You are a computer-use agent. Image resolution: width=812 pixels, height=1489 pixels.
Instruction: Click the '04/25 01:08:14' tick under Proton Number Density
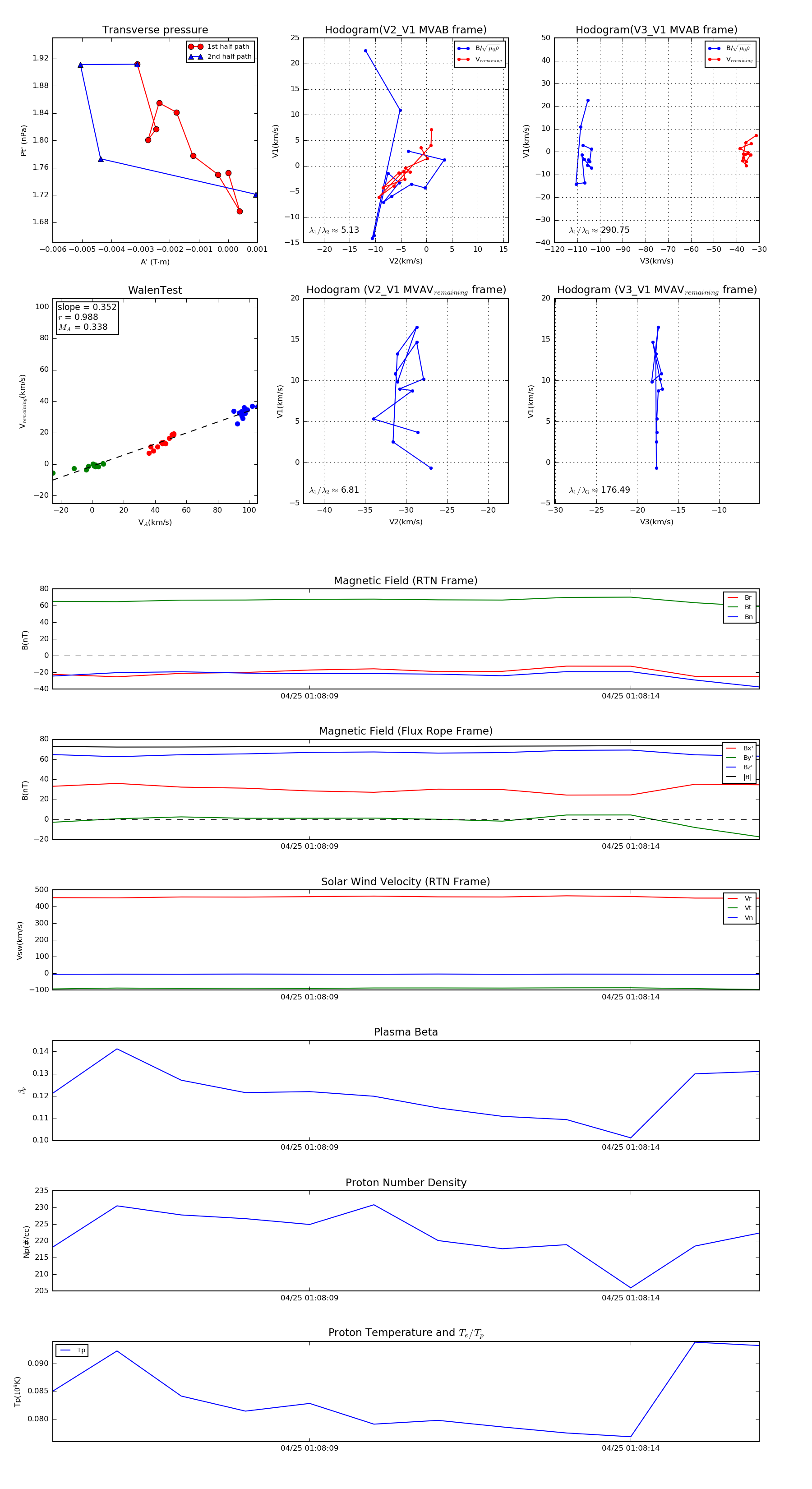pyautogui.click(x=631, y=1298)
